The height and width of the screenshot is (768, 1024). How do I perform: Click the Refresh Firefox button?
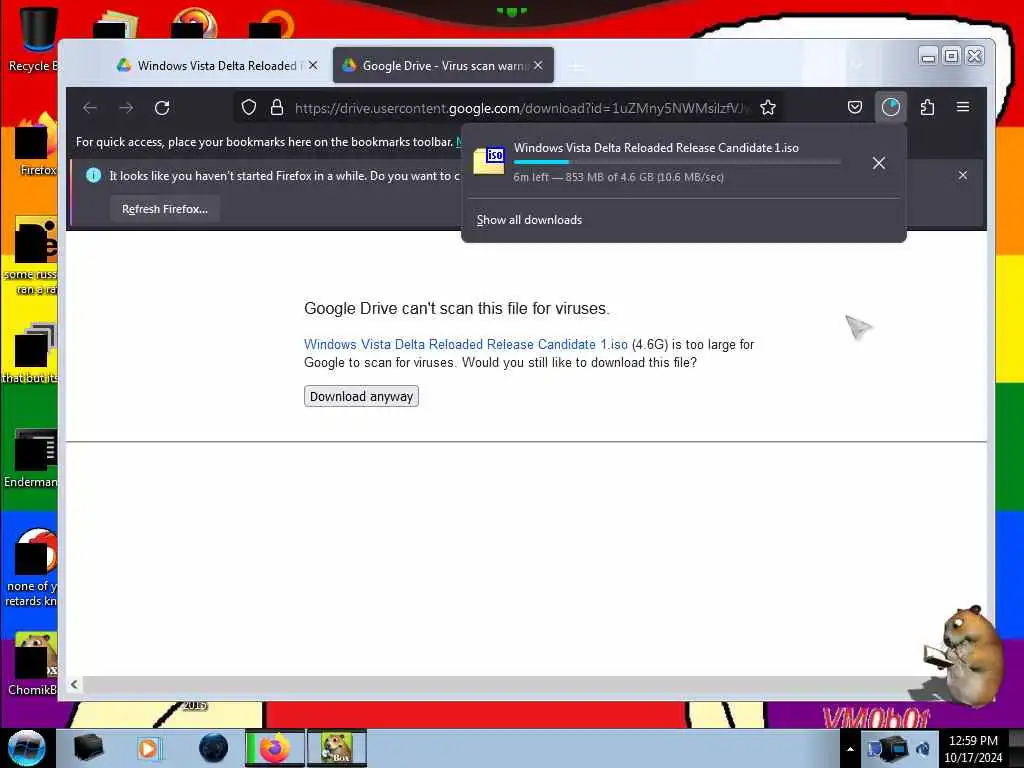[x=165, y=209]
